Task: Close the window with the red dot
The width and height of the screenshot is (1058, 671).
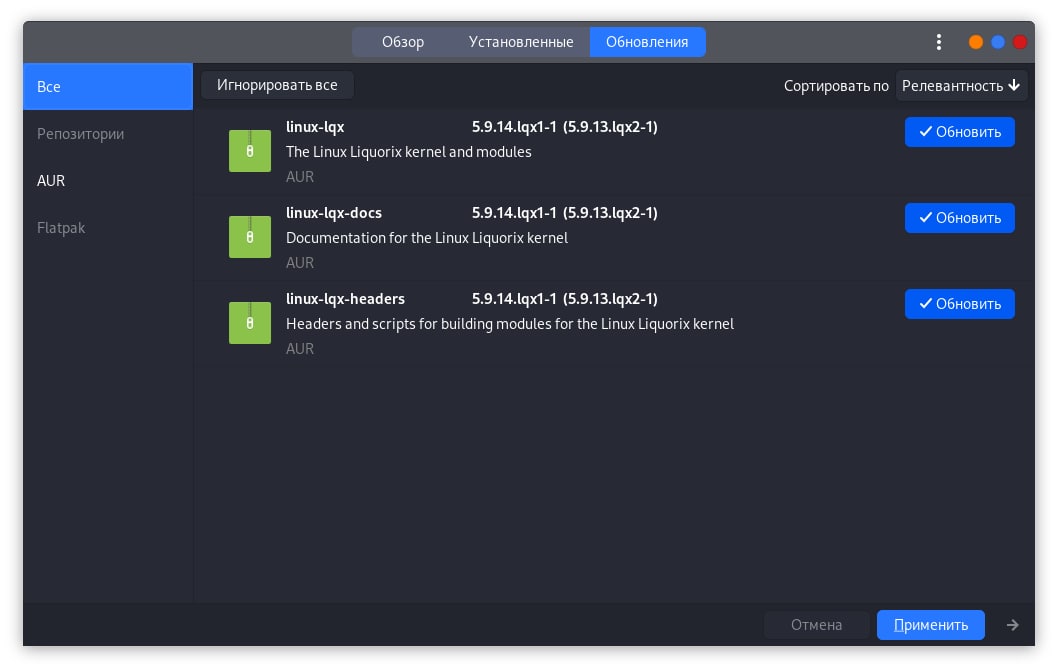Action: point(1020,42)
